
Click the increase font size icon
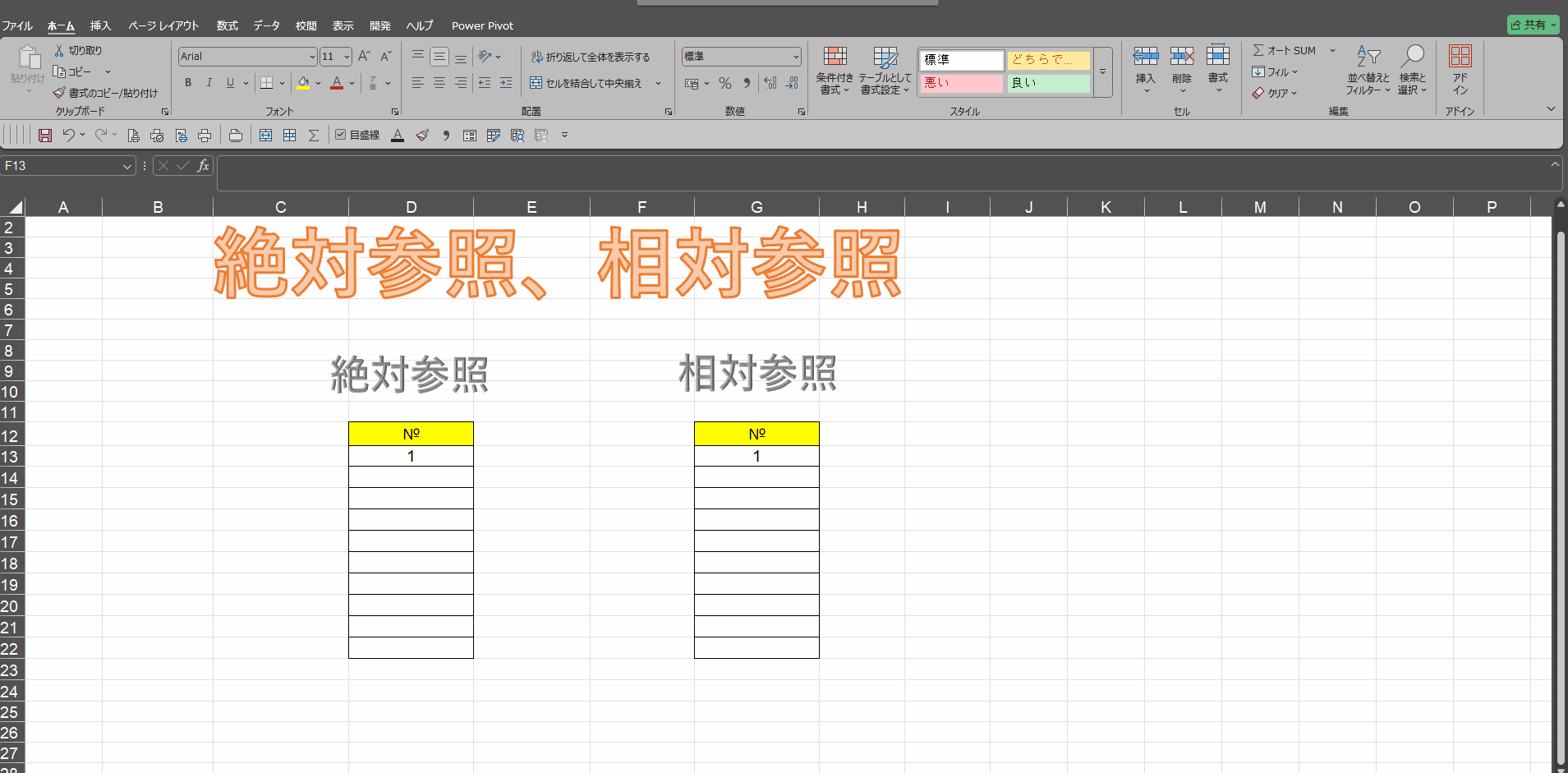pos(364,56)
